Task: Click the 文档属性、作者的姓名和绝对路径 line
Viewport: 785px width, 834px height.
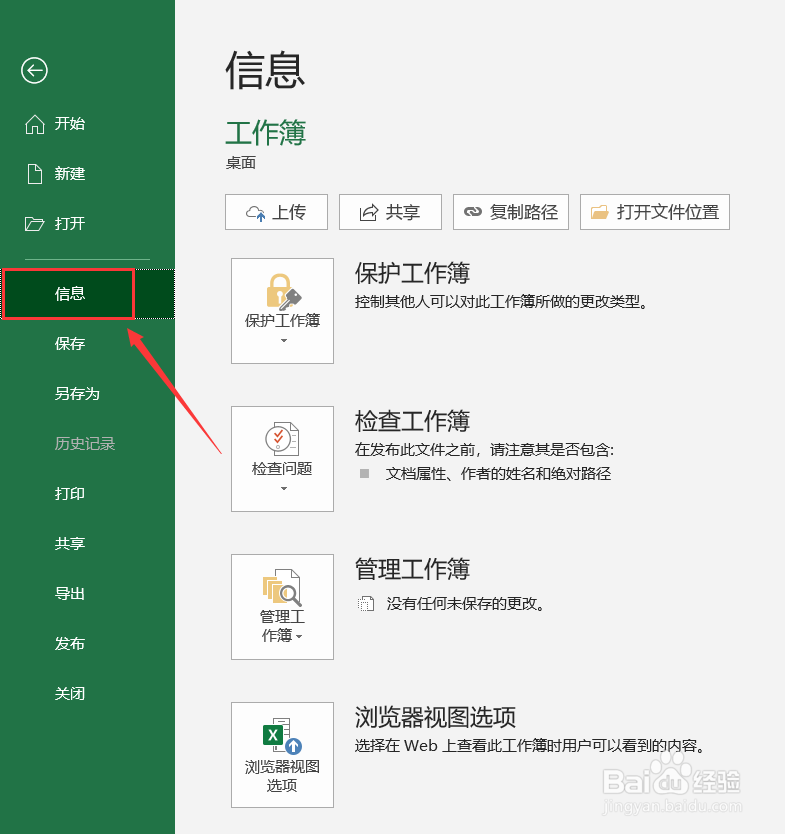Action: 498,473
